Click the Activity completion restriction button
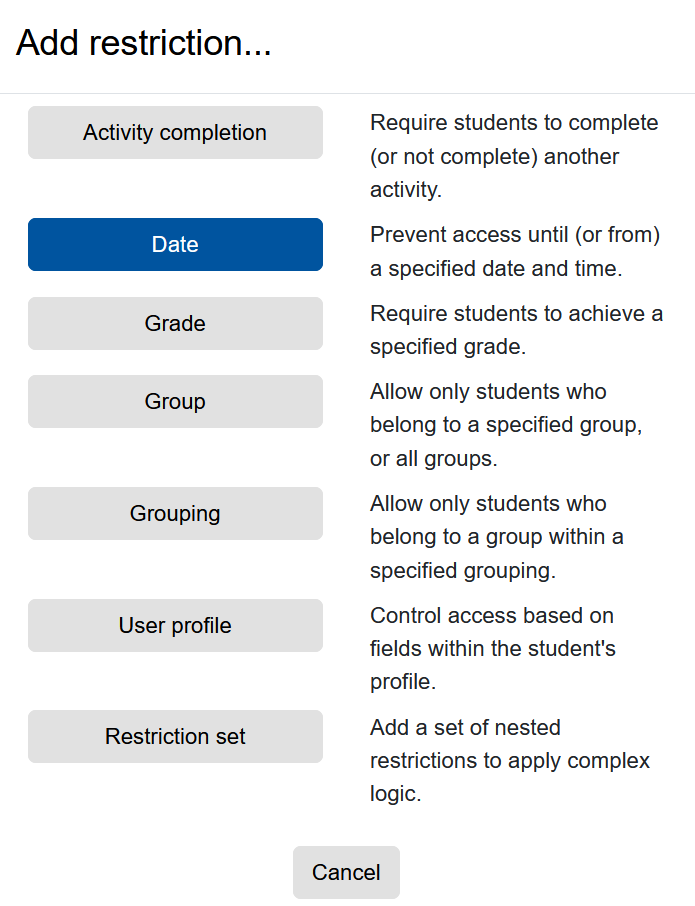This screenshot has width=695, height=906. pos(175,132)
